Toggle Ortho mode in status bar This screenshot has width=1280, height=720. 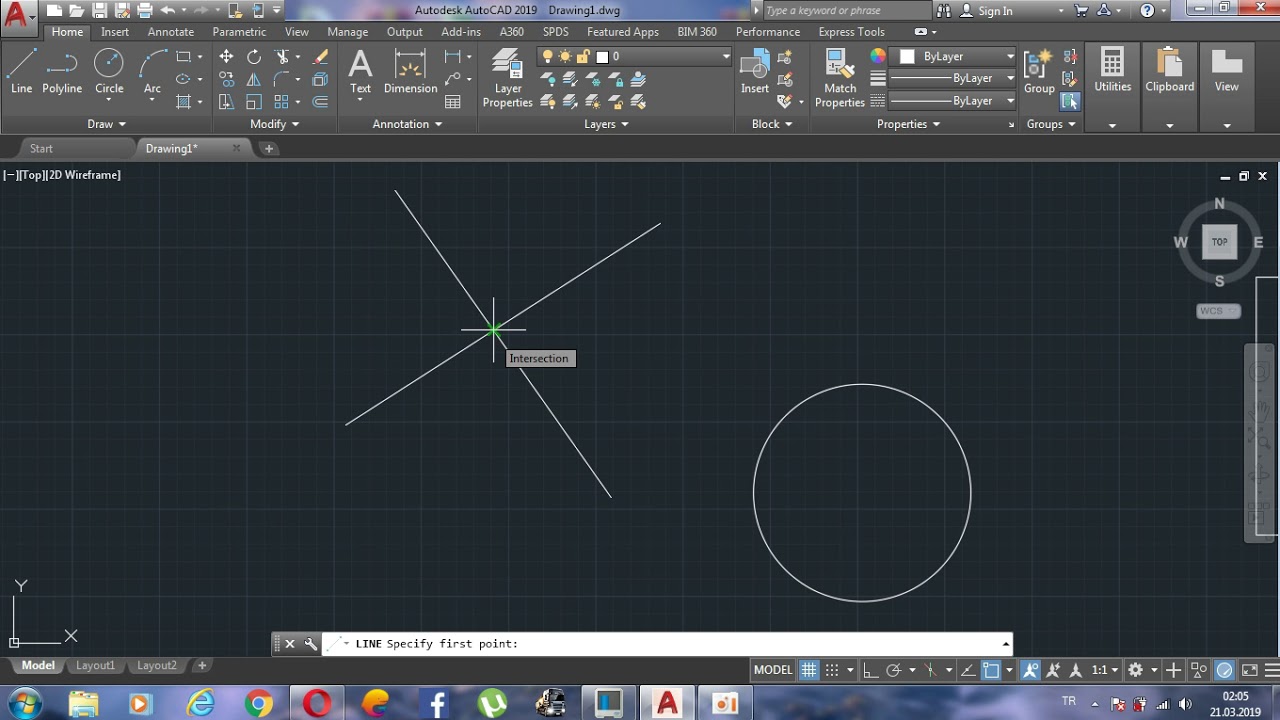pyautogui.click(x=870, y=670)
